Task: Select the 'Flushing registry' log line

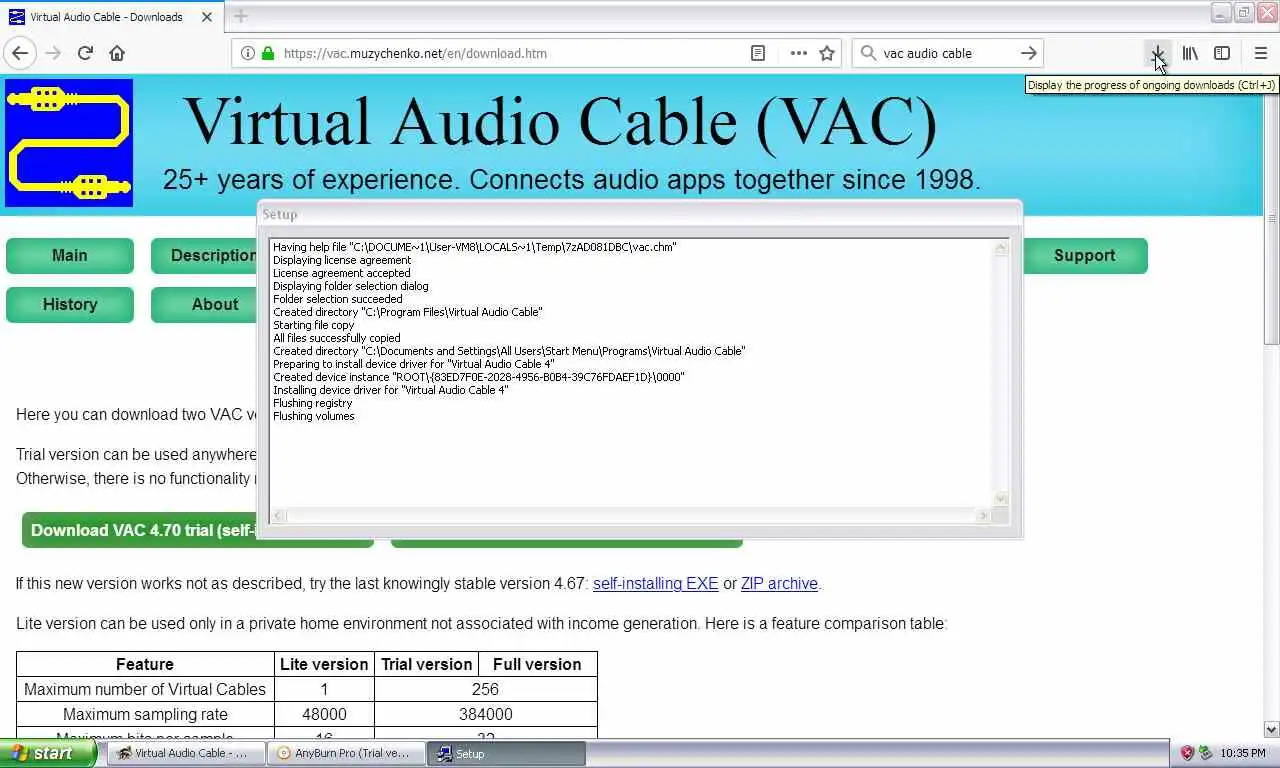Action: pyautogui.click(x=313, y=403)
